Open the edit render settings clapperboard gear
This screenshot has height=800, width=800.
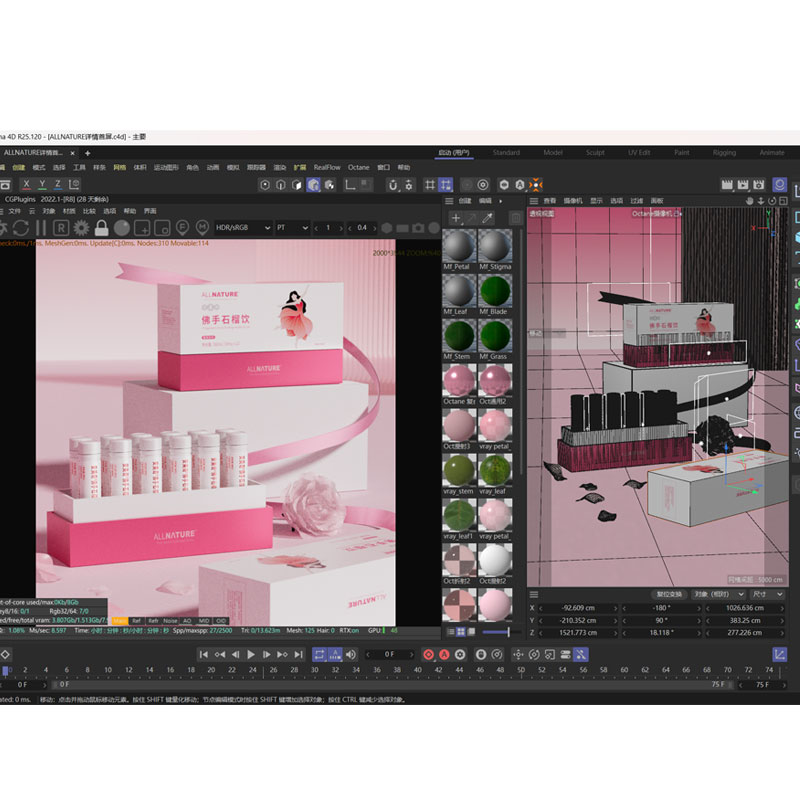[759, 185]
